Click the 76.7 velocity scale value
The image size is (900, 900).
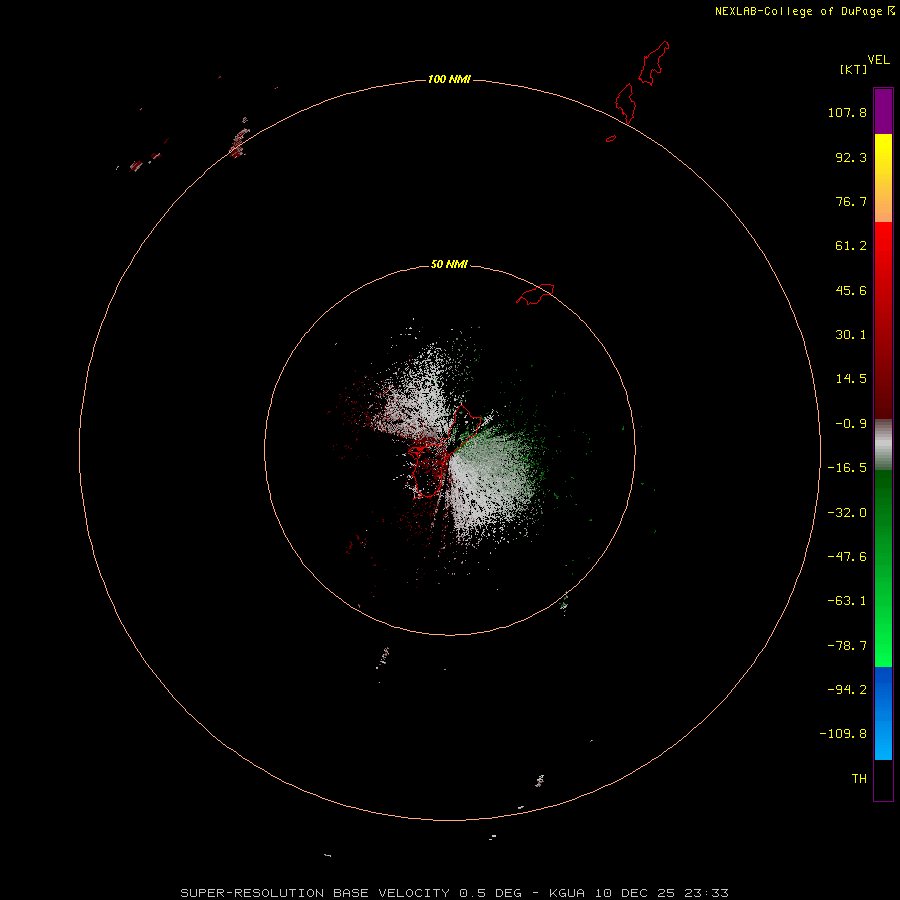point(851,201)
